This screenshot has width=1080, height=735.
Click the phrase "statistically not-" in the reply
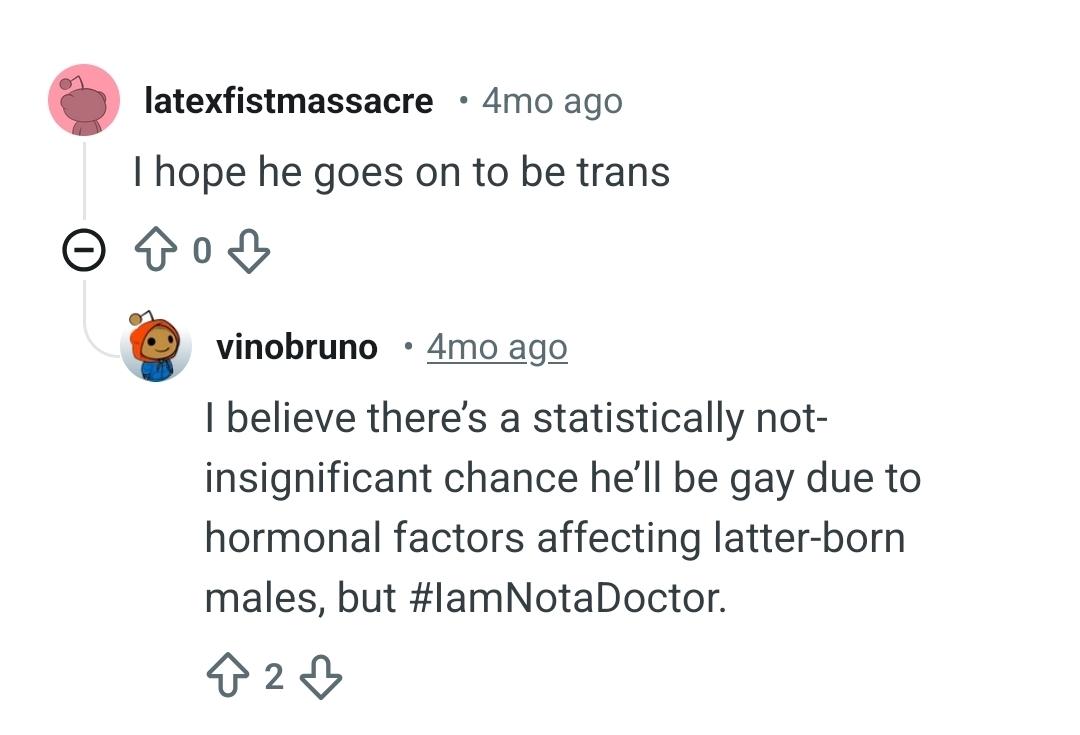(679, 417)
